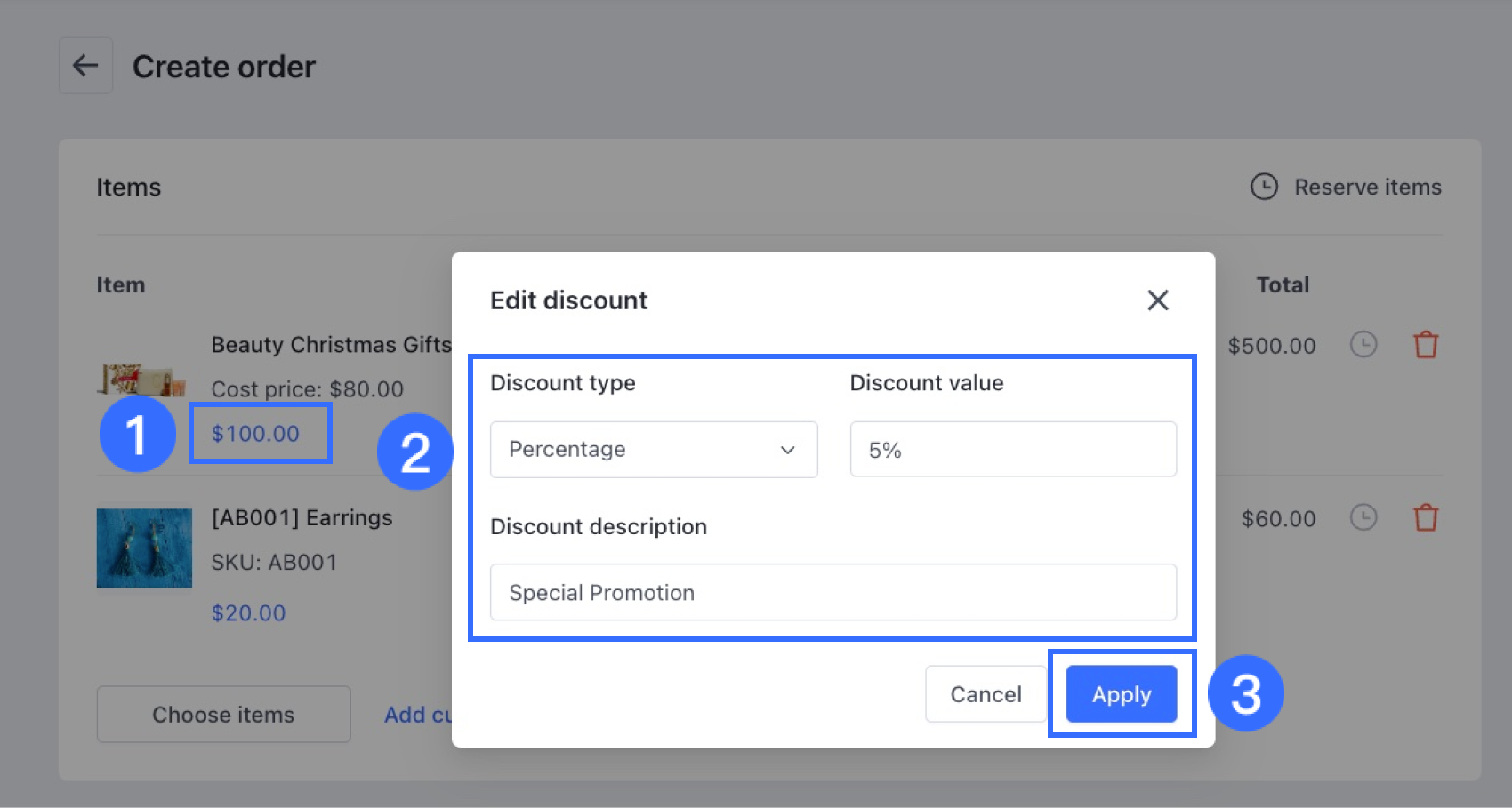This screenshot has height=808, width=1512.
Task: Delete the Earrings item with the trash icon
Action: tap(1426, 517)
